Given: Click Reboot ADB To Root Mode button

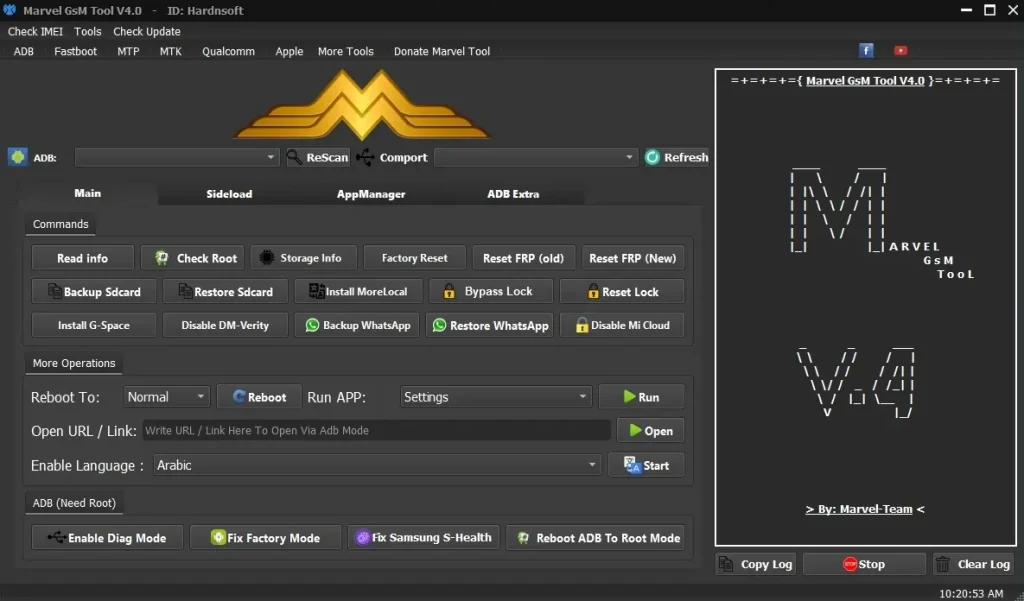Looking at the screenshot, I should pos(596,538).
